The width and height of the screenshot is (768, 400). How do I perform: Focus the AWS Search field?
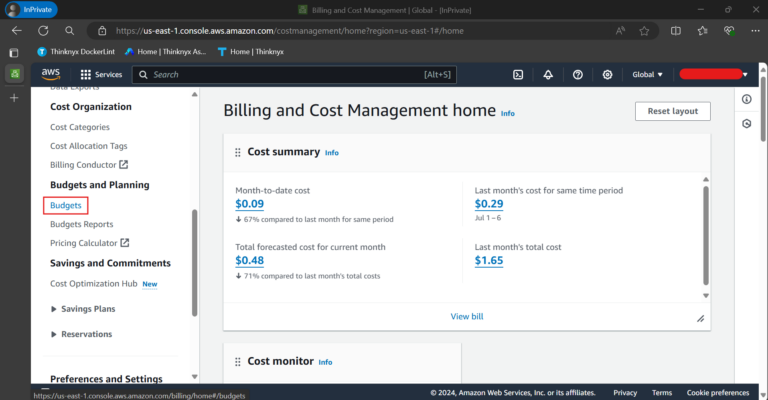click(x=294, y=74)
